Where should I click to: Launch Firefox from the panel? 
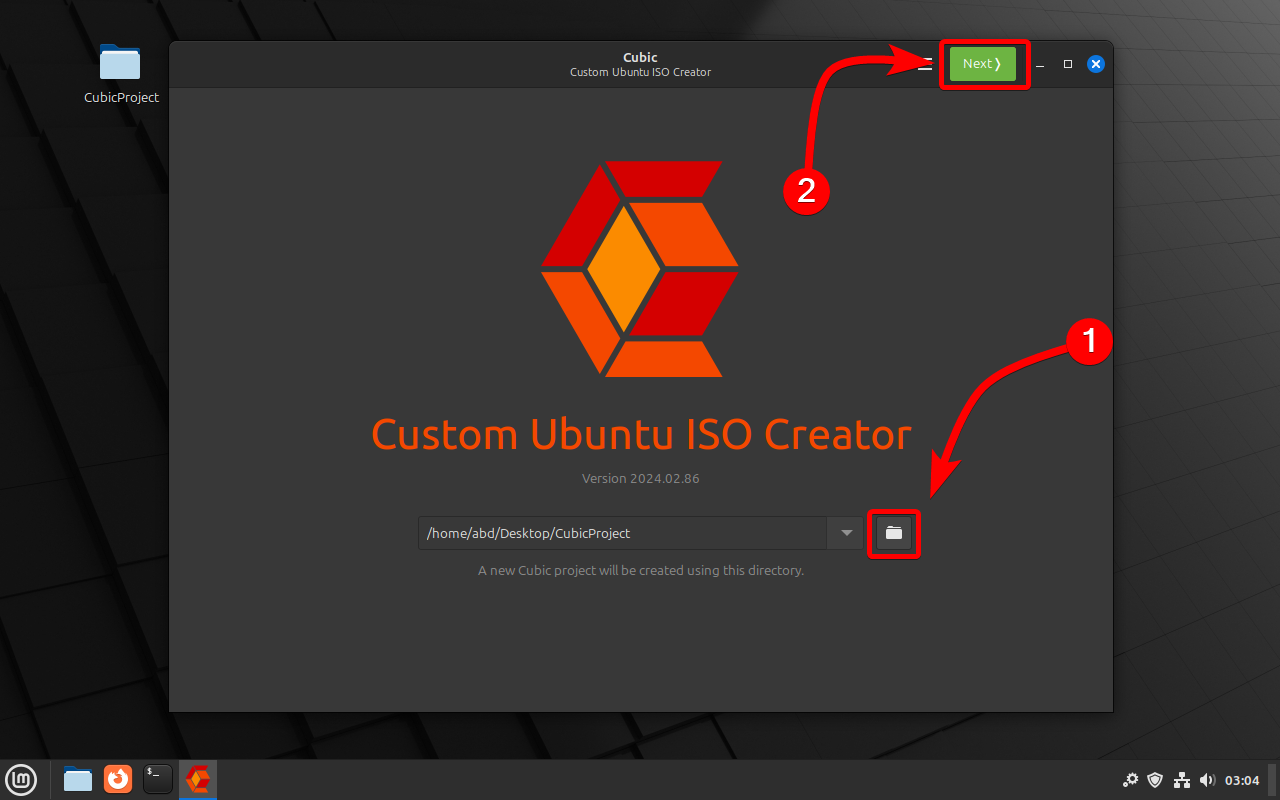[118, 779]
